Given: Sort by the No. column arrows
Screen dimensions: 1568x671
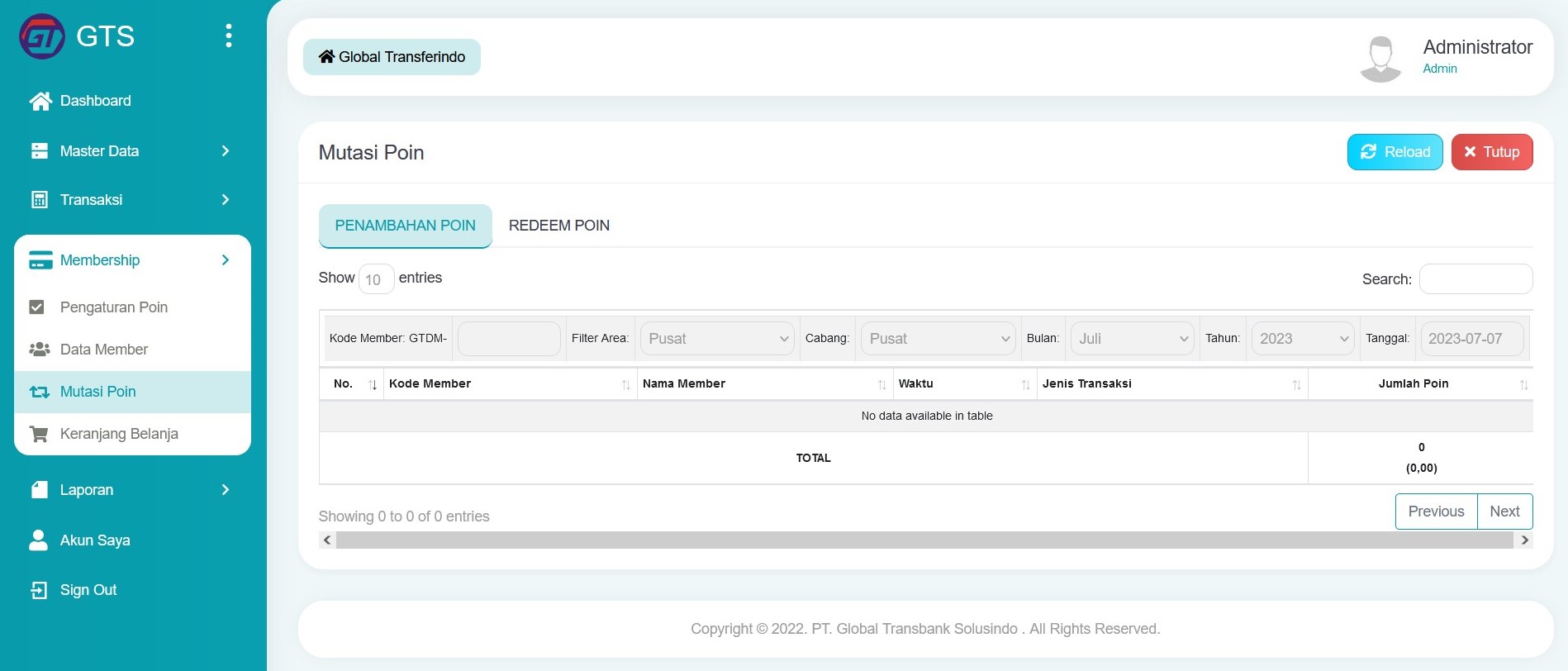Looking at the screenshot, I should click(373, 384).
